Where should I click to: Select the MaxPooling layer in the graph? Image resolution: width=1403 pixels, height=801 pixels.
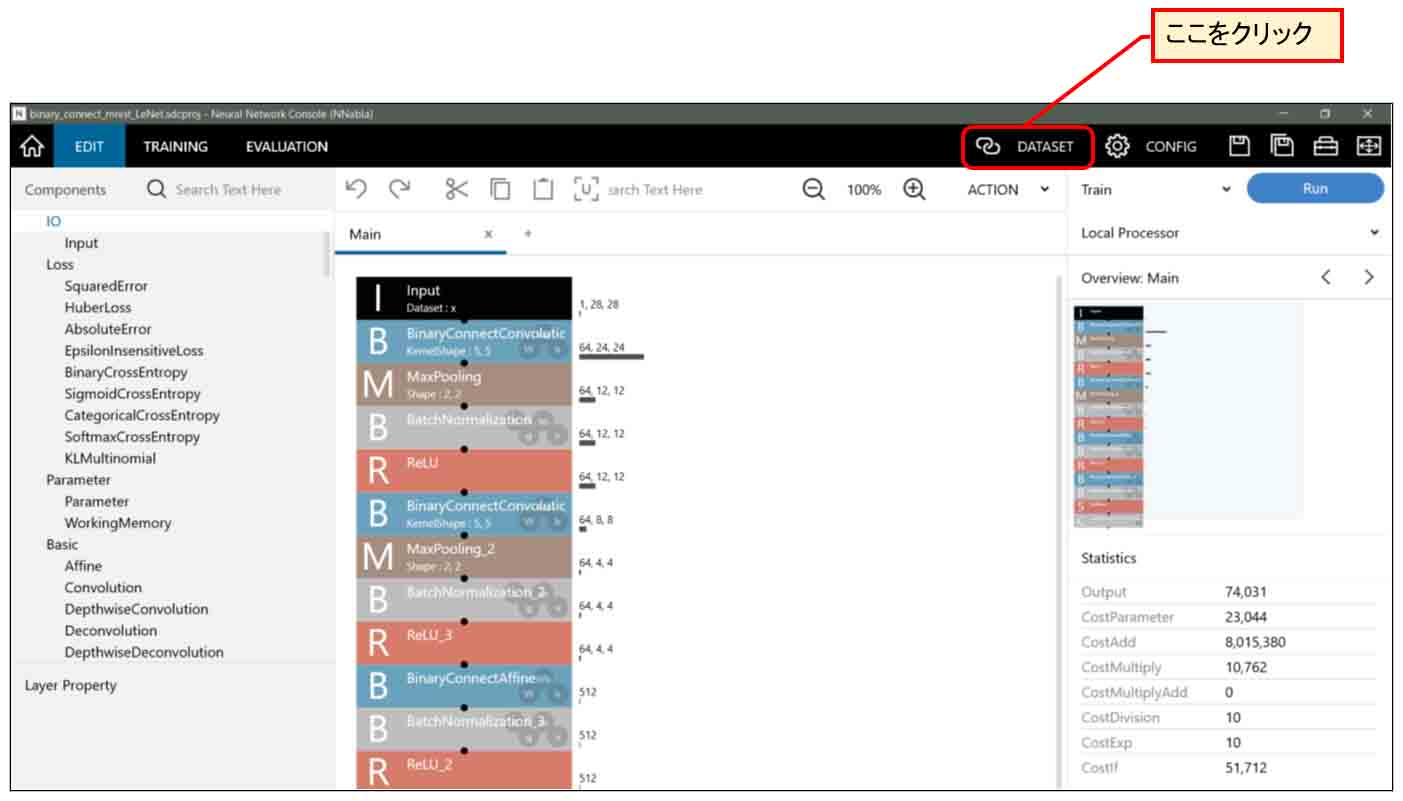464,384
